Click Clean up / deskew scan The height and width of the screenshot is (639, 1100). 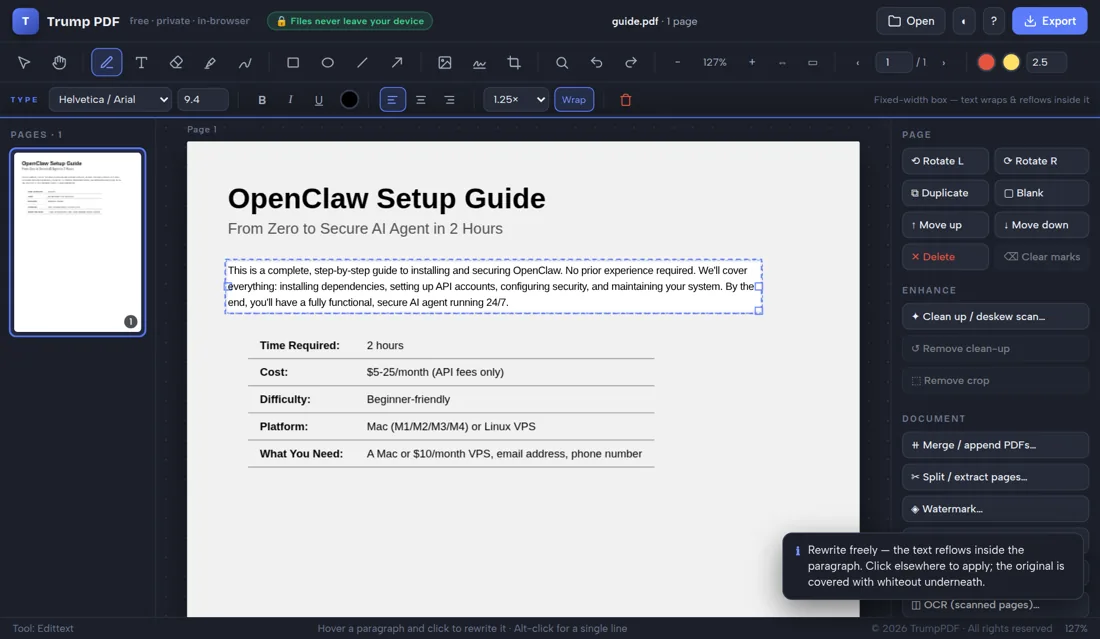click(x=995, y=316)
